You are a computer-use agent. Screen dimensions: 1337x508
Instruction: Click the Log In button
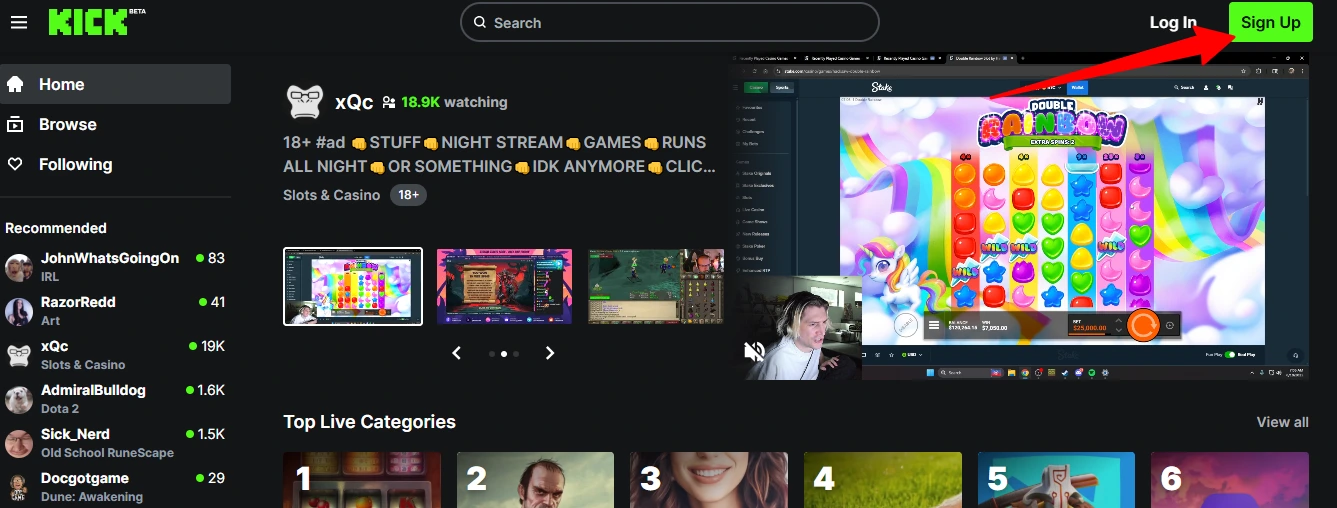pyautogui.click(x=1173, y=22)
